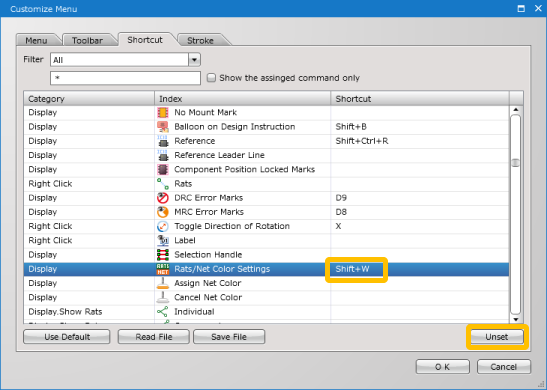Switch to the Menu tab
547x390 pixels.
36,40
